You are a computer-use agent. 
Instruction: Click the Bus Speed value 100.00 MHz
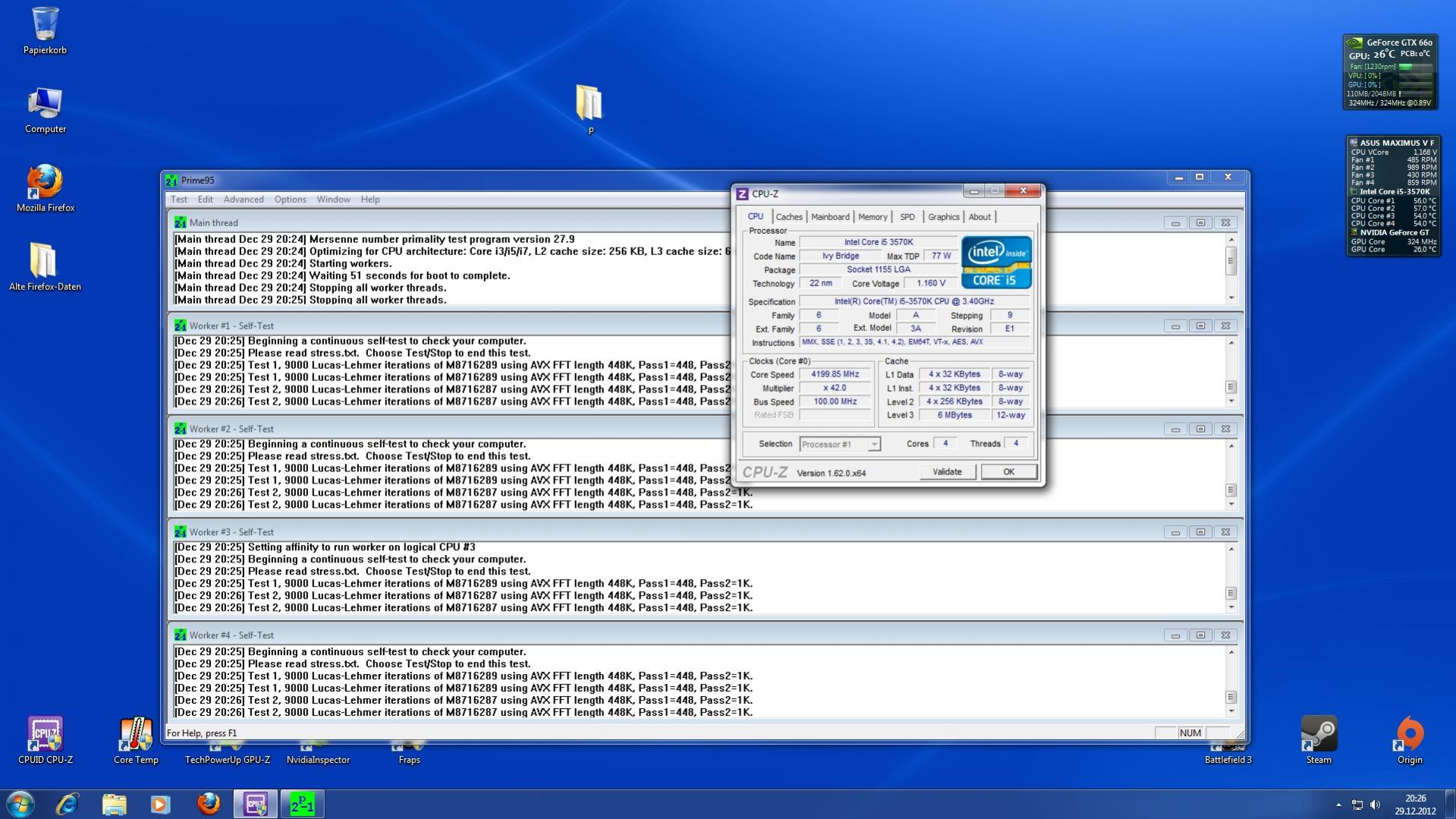[835, 402]
